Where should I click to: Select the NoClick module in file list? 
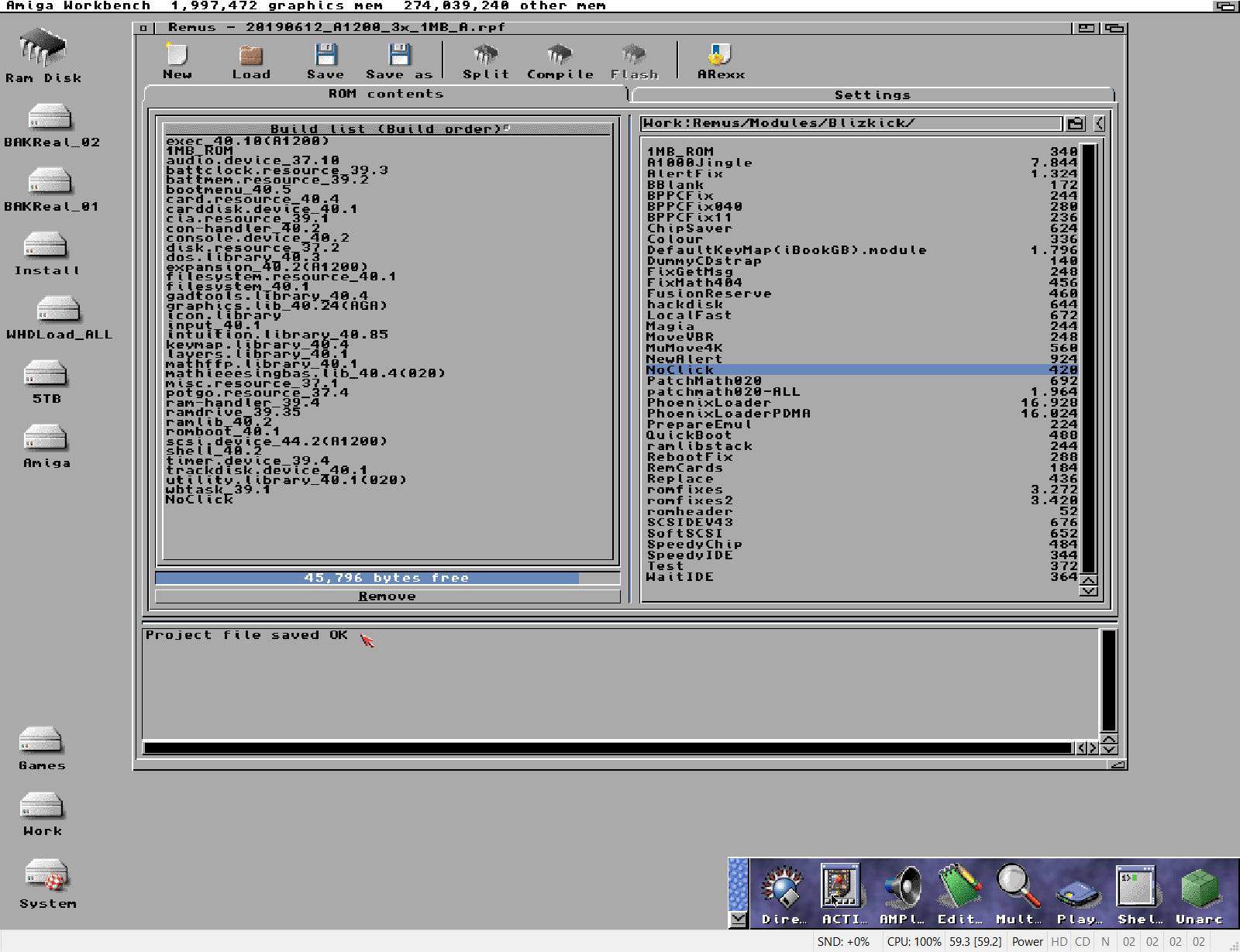coord(862,369)
